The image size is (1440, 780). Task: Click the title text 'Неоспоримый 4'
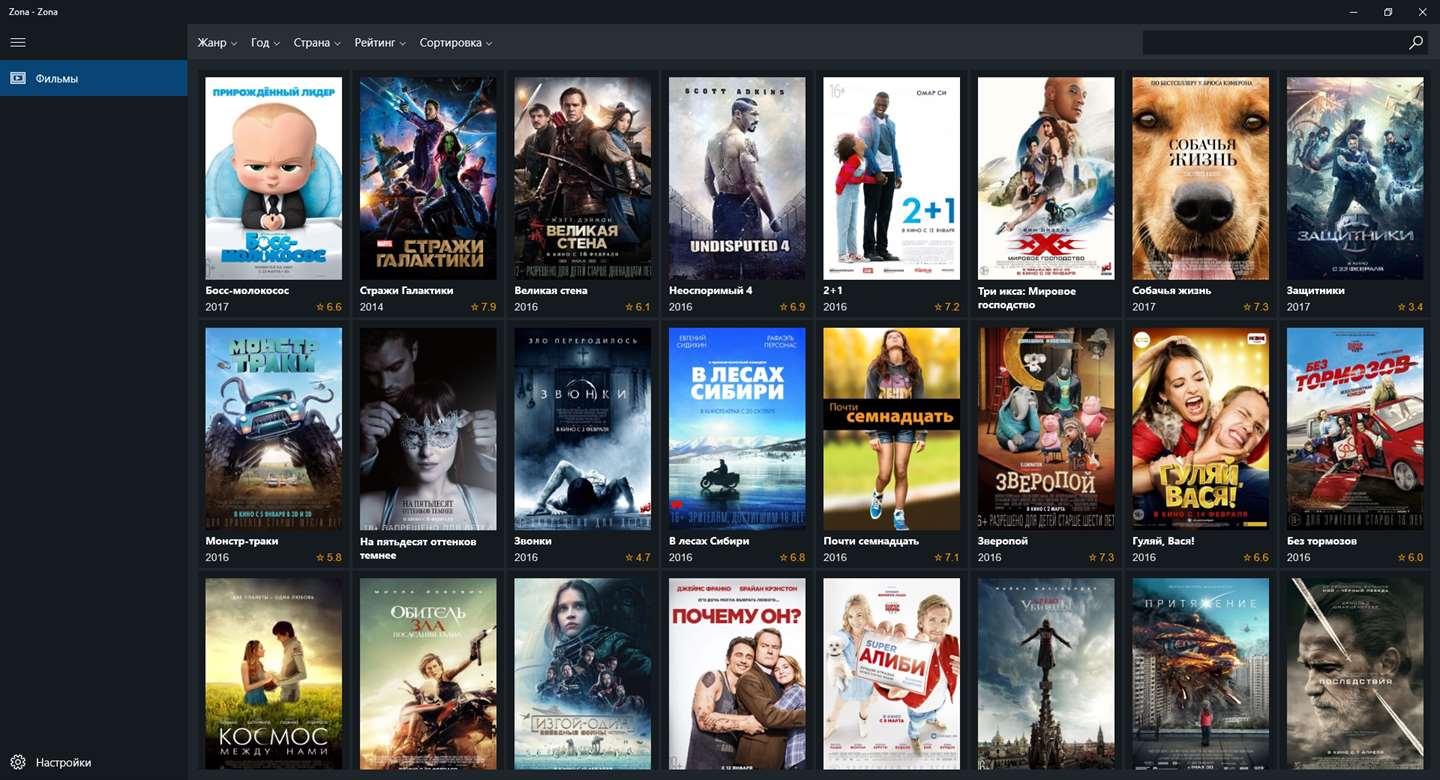tap(711, 291)
